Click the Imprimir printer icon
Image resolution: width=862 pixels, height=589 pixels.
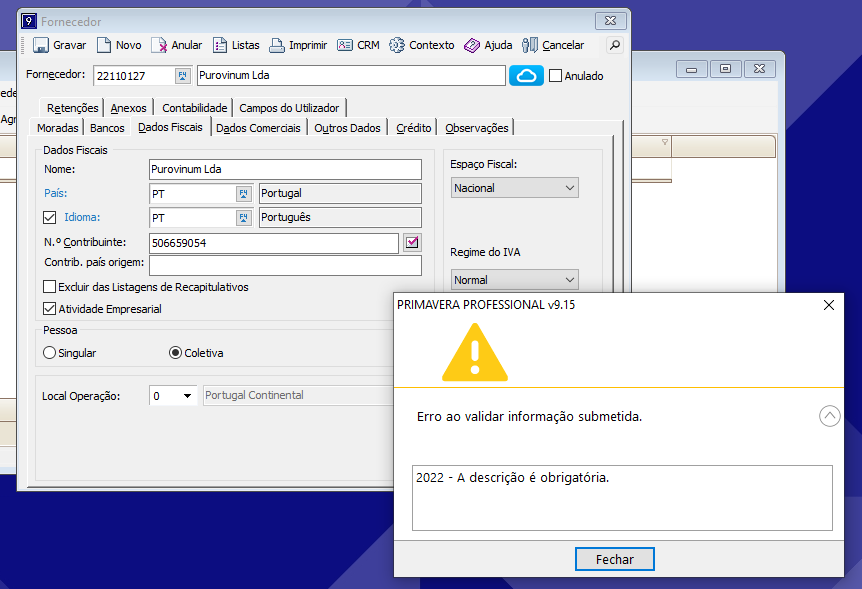(x=277, y=46)
